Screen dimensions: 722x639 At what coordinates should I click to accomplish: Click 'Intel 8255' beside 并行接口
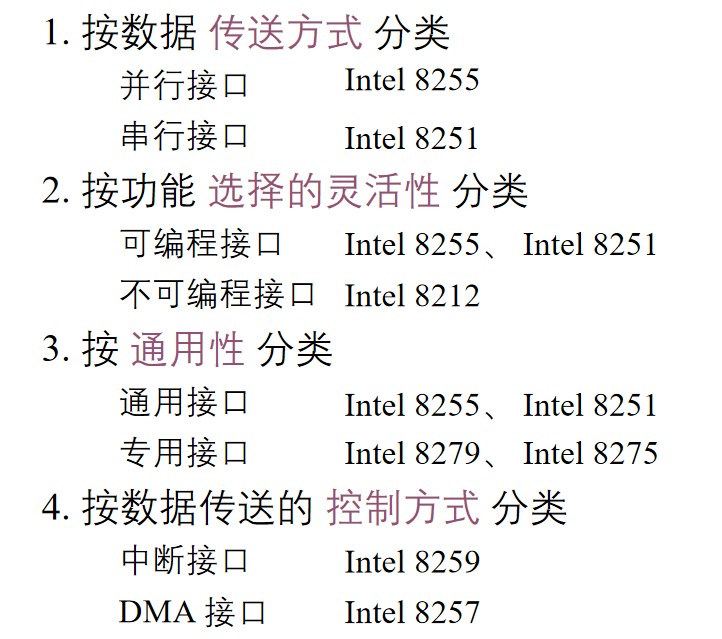[x=412, y=81]
